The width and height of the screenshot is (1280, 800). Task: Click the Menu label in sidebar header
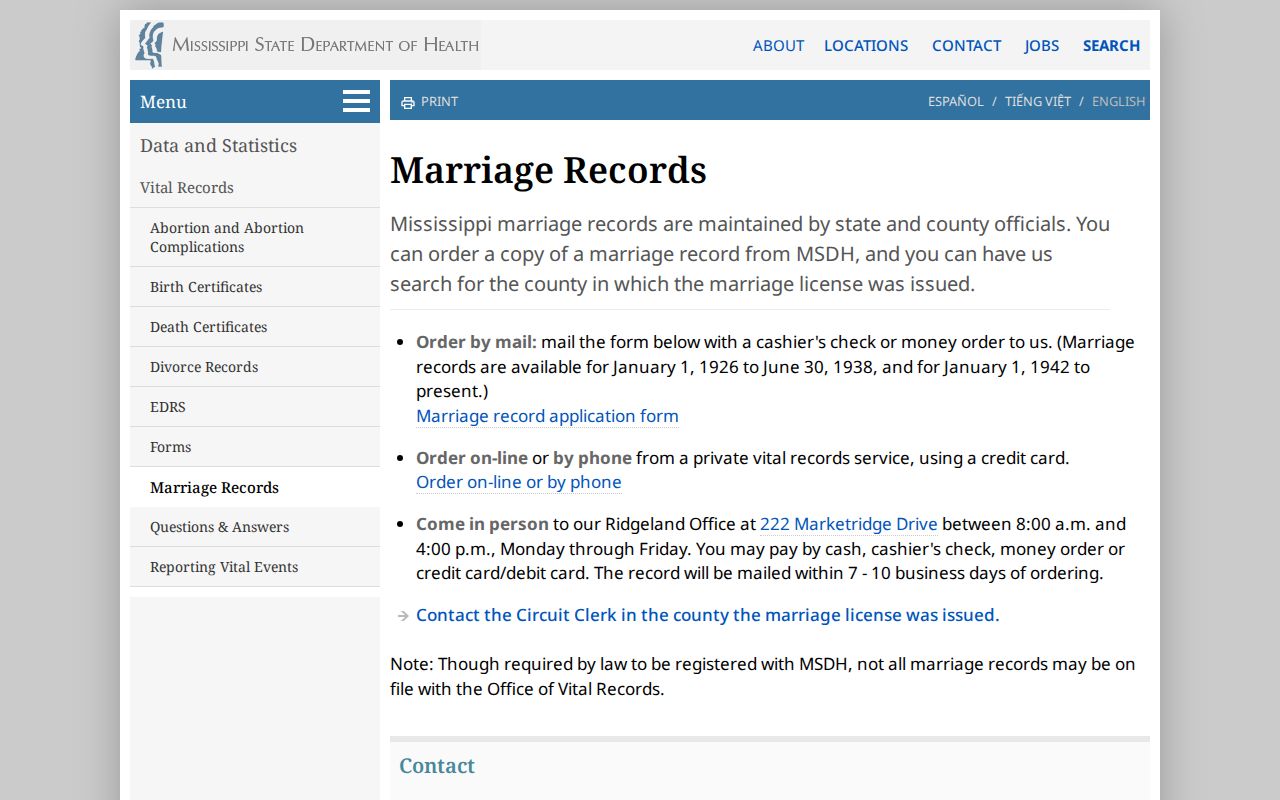pyautogui.click(x=163, y=102)
